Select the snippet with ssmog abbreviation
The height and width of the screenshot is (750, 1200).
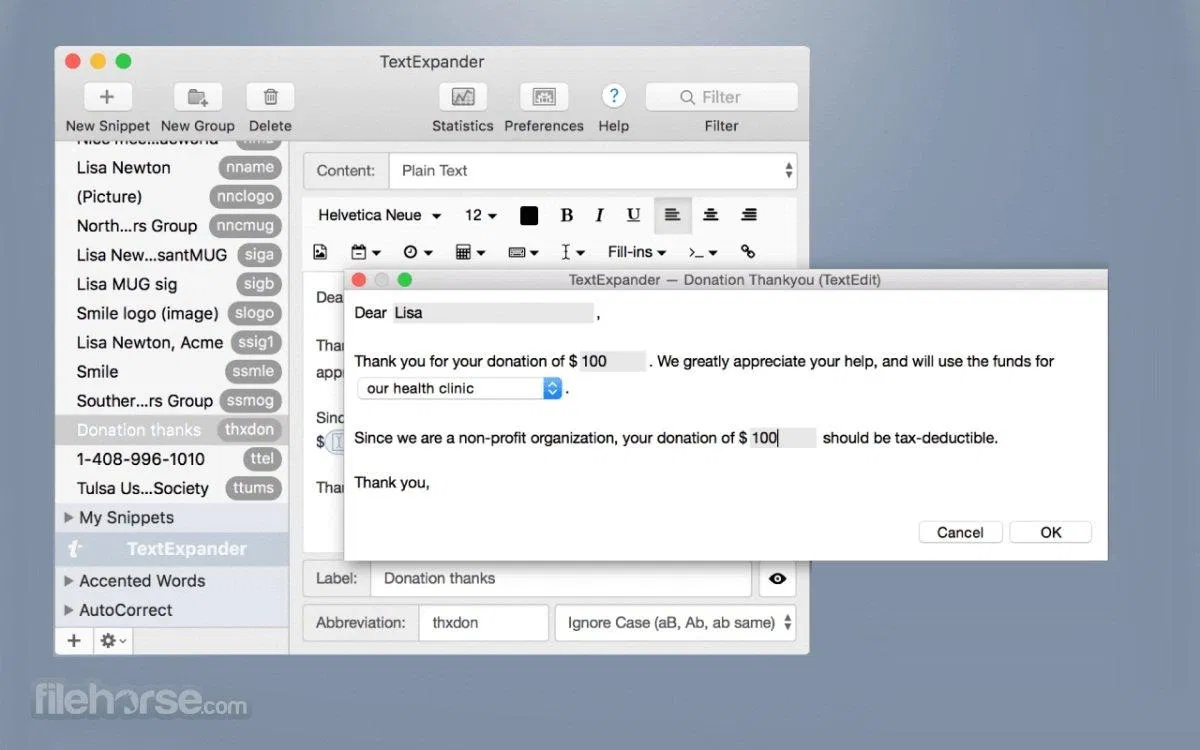click(172, 400)
